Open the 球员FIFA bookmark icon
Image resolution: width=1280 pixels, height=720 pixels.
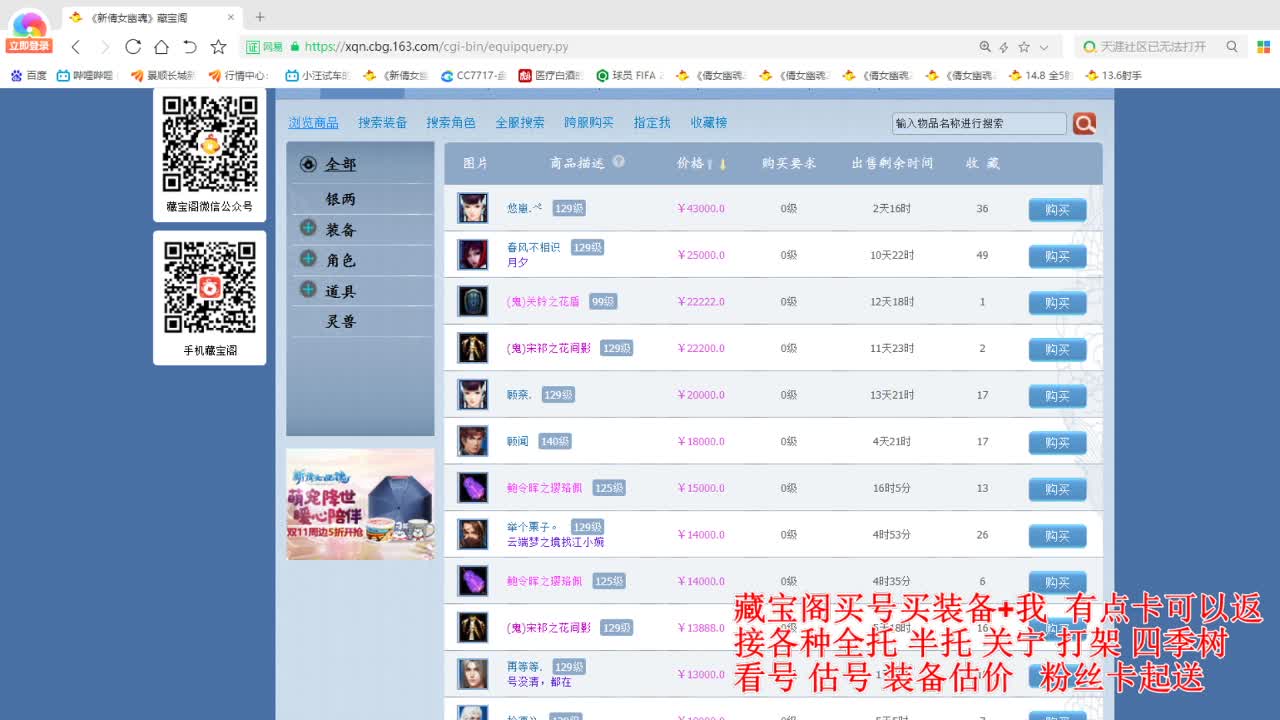point(602,74)
